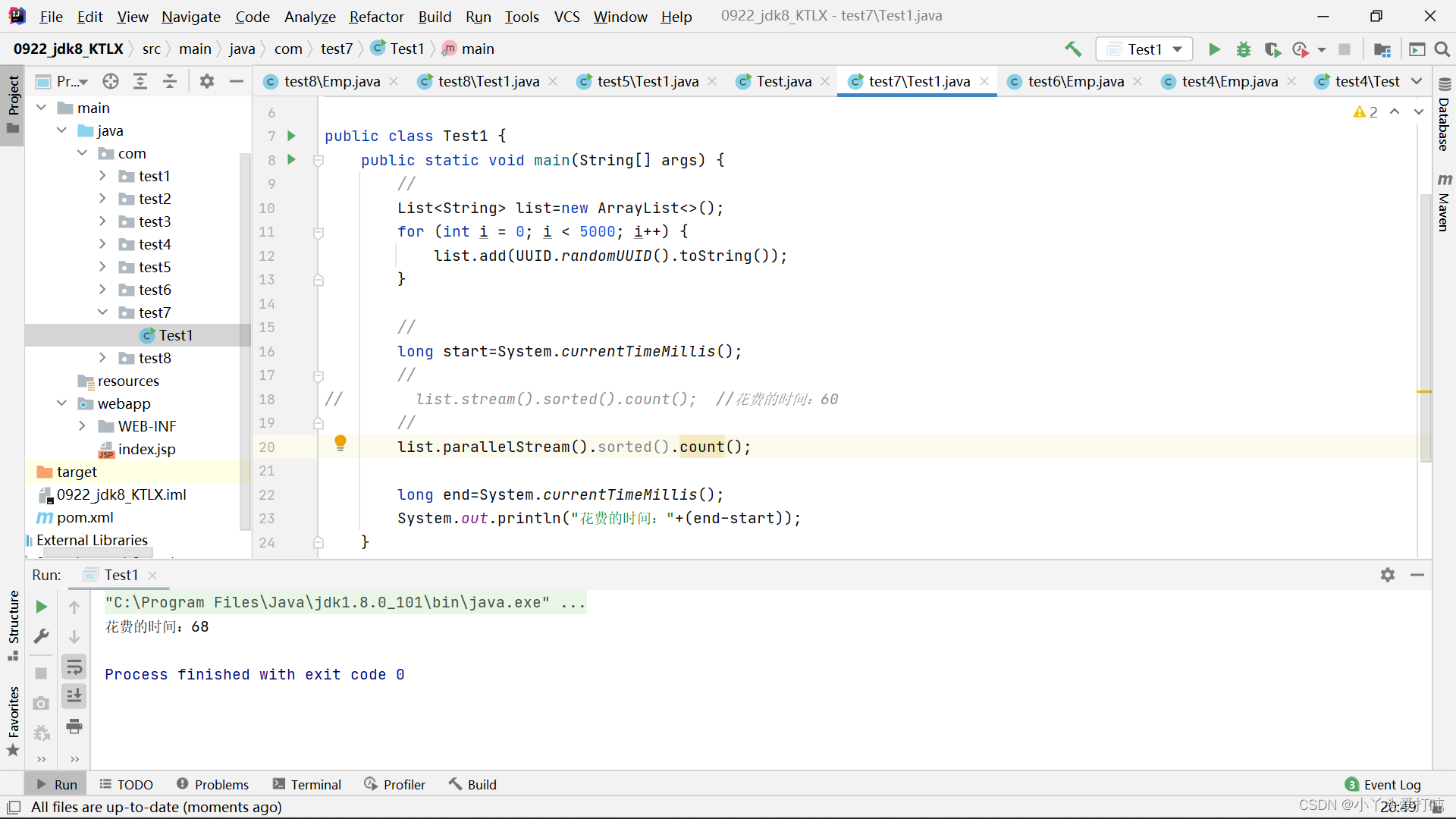Collapse the webapp folder
This screenshot has height=819, width=1456.
62,403
